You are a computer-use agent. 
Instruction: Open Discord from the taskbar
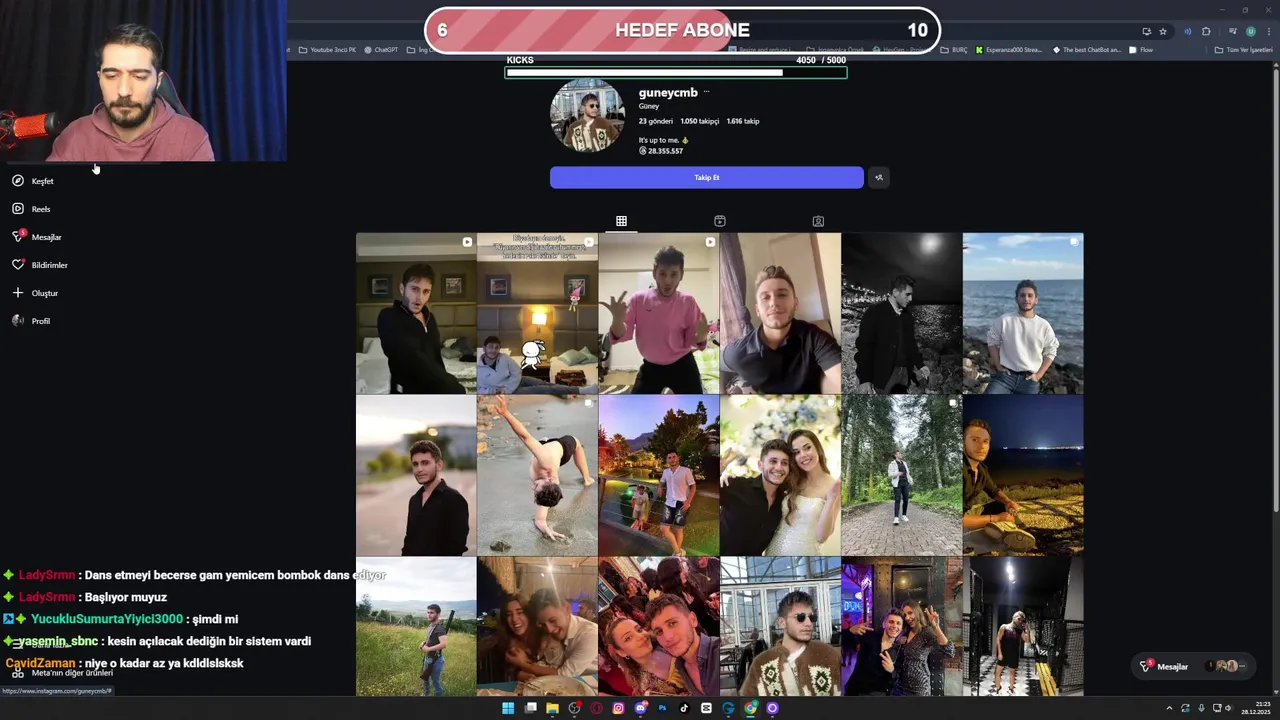point(640,708)
